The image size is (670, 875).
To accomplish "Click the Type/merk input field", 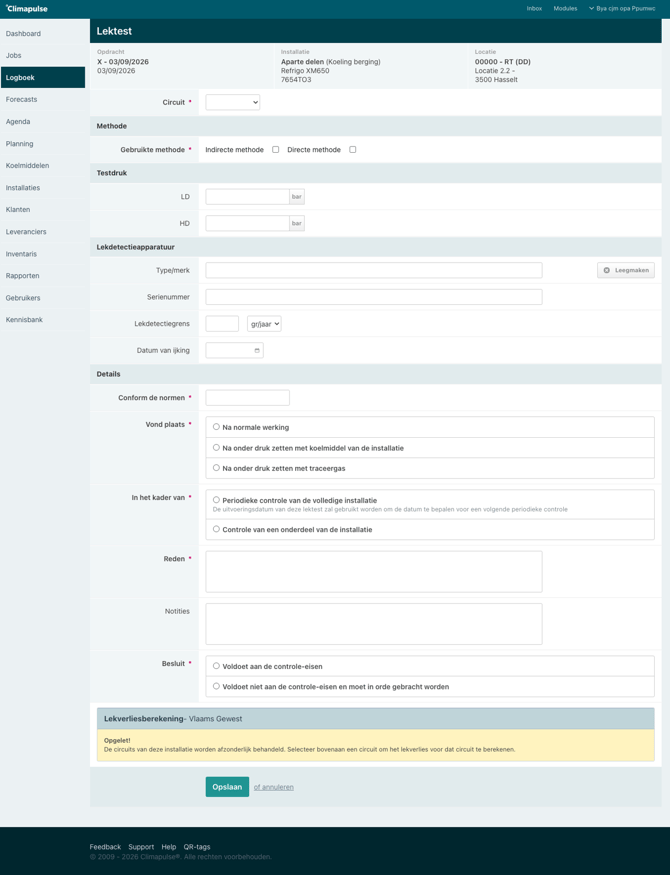I will click(x=374, y=270).
